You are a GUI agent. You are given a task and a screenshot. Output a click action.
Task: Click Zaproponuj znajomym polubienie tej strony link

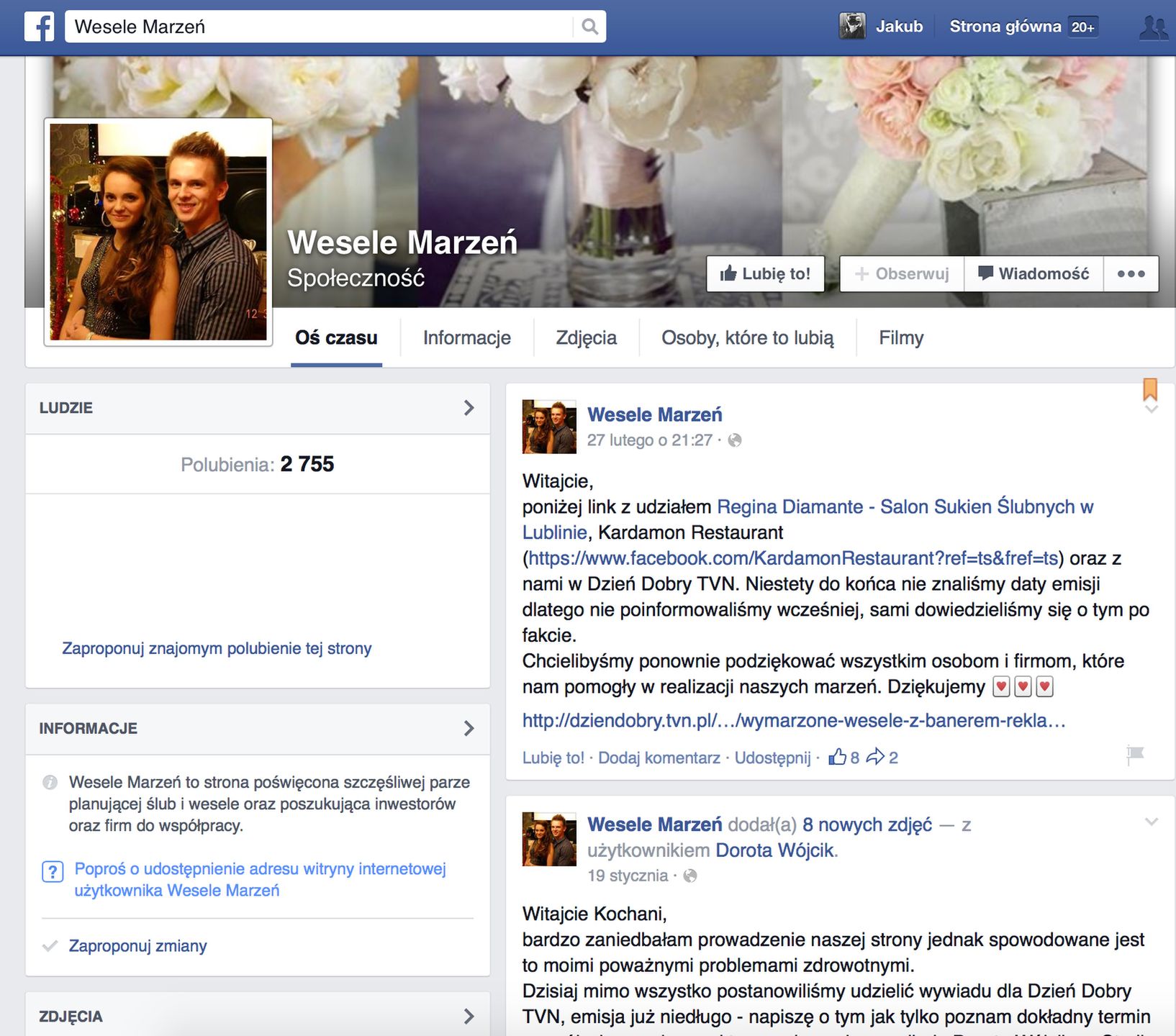(x=217, y=648)
